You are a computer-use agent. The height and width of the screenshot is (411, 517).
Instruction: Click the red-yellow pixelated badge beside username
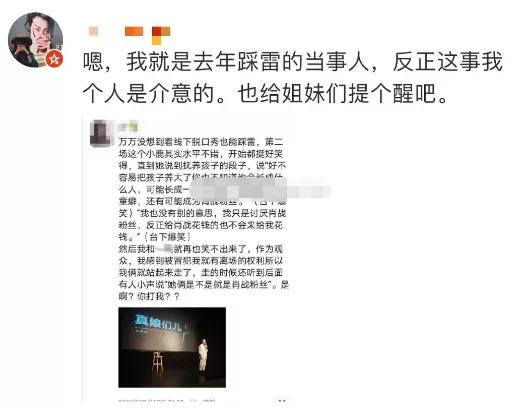click(x=161, y=35)
